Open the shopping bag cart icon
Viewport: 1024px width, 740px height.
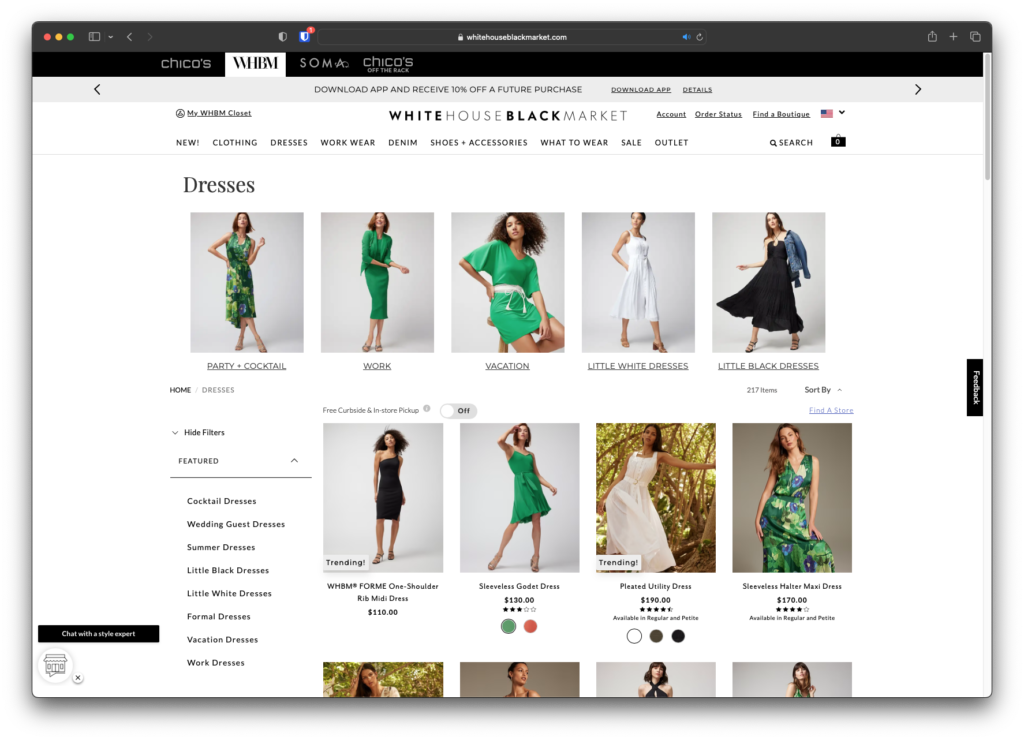837,141
